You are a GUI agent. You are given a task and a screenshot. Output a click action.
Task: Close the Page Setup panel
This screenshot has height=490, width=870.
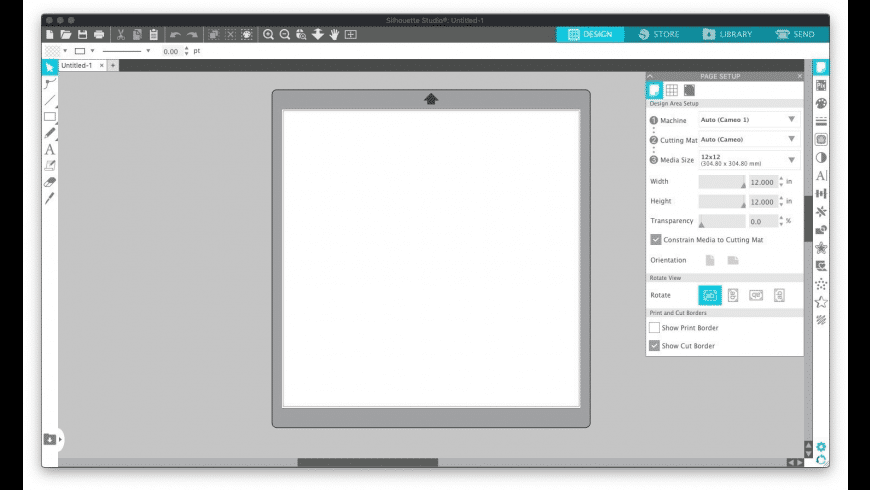pos(800,76)
